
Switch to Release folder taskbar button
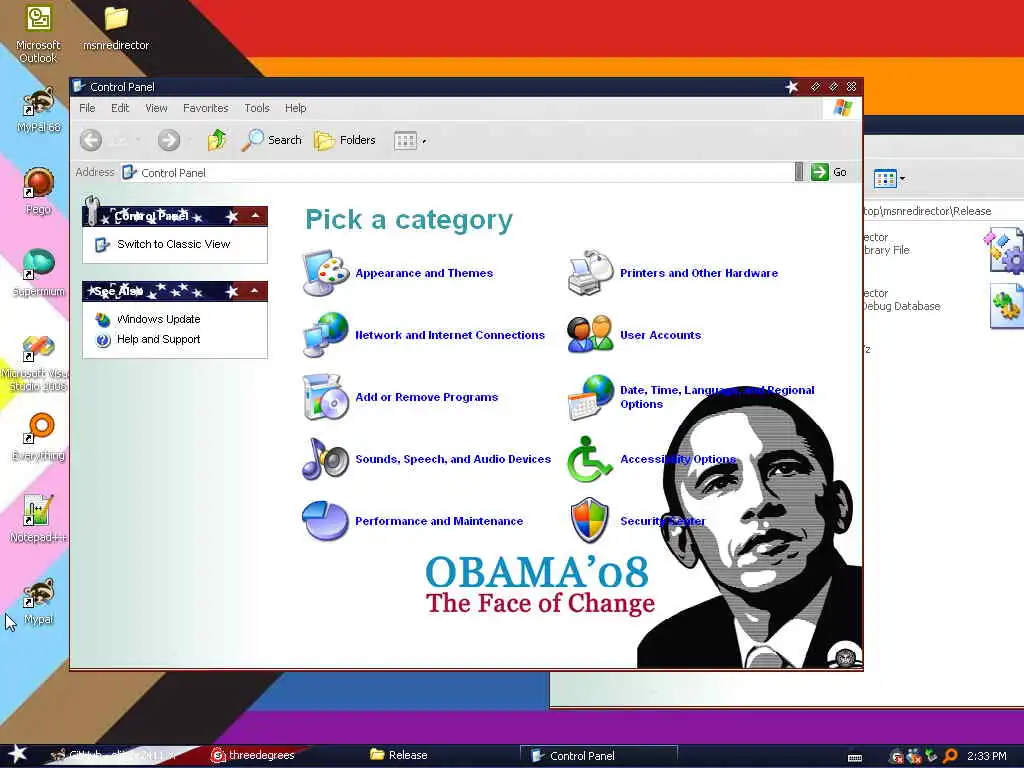[399, 755]
